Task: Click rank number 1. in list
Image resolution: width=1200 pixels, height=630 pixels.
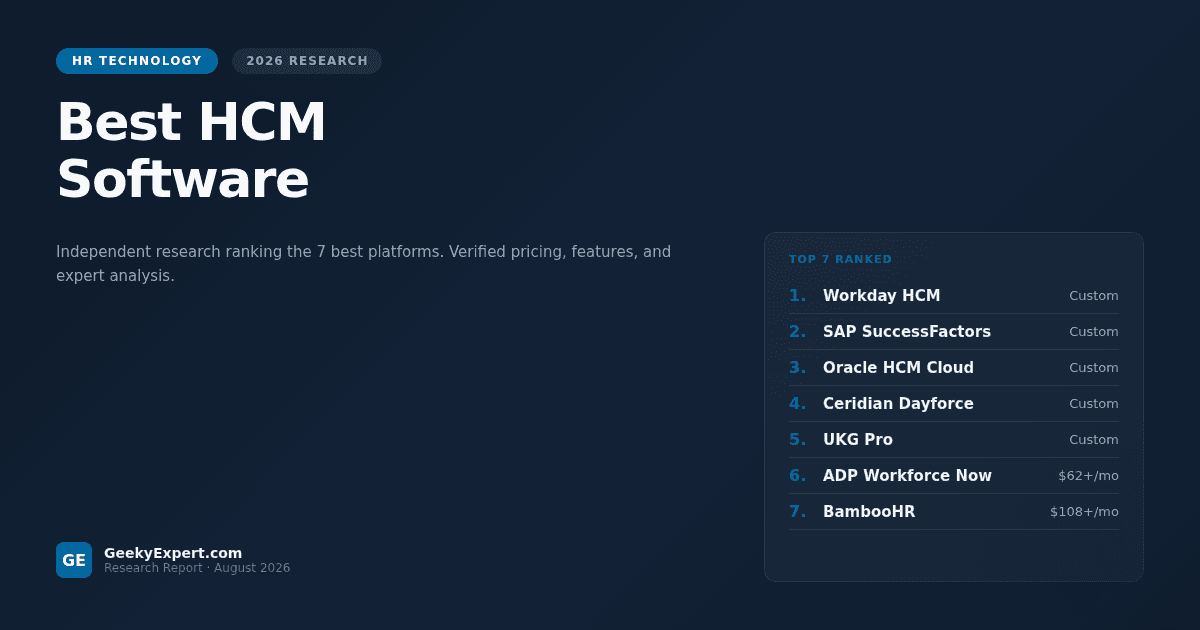Action: [797, 296]
